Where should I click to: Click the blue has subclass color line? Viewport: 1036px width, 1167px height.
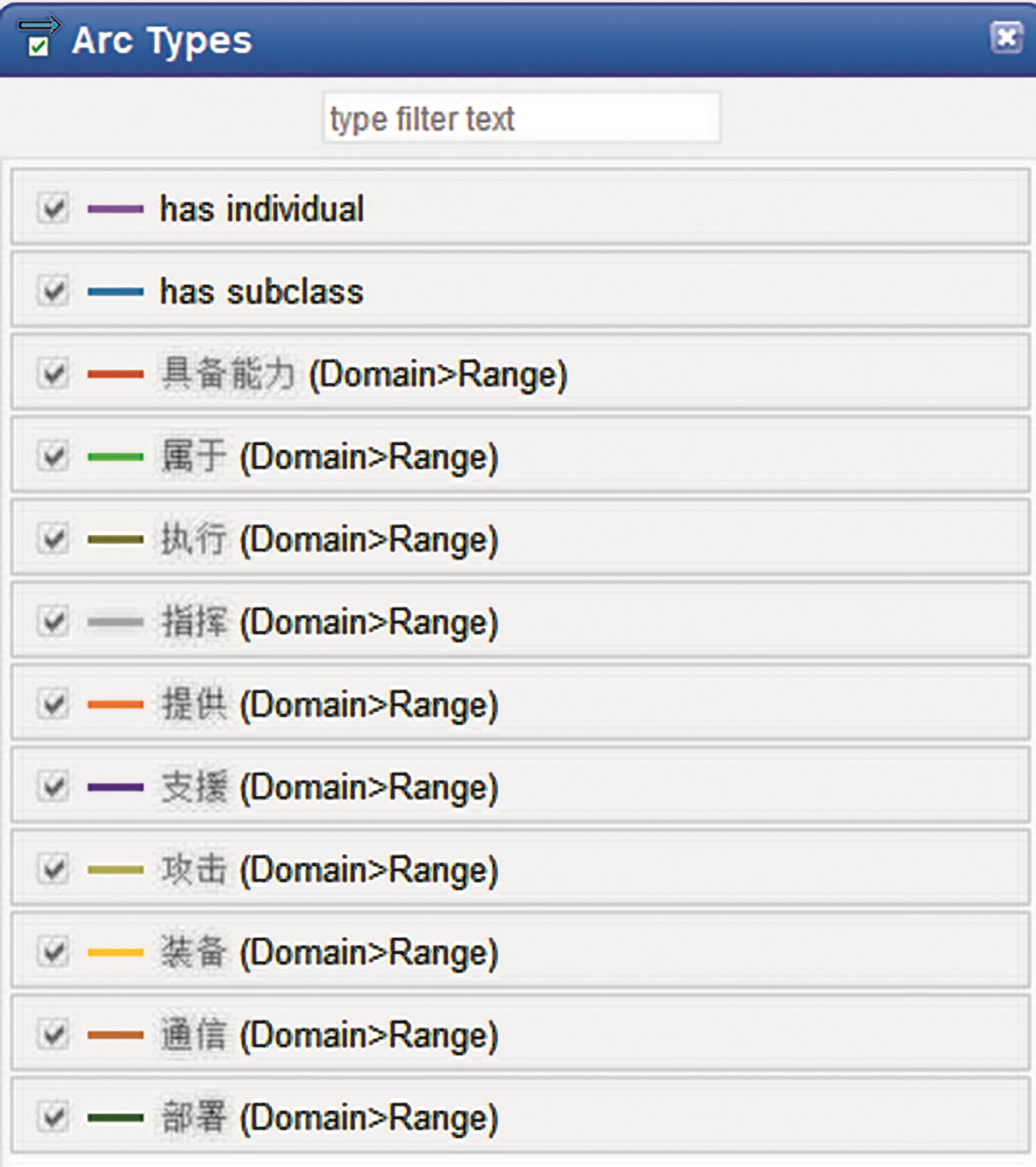[x=115, y=292]
